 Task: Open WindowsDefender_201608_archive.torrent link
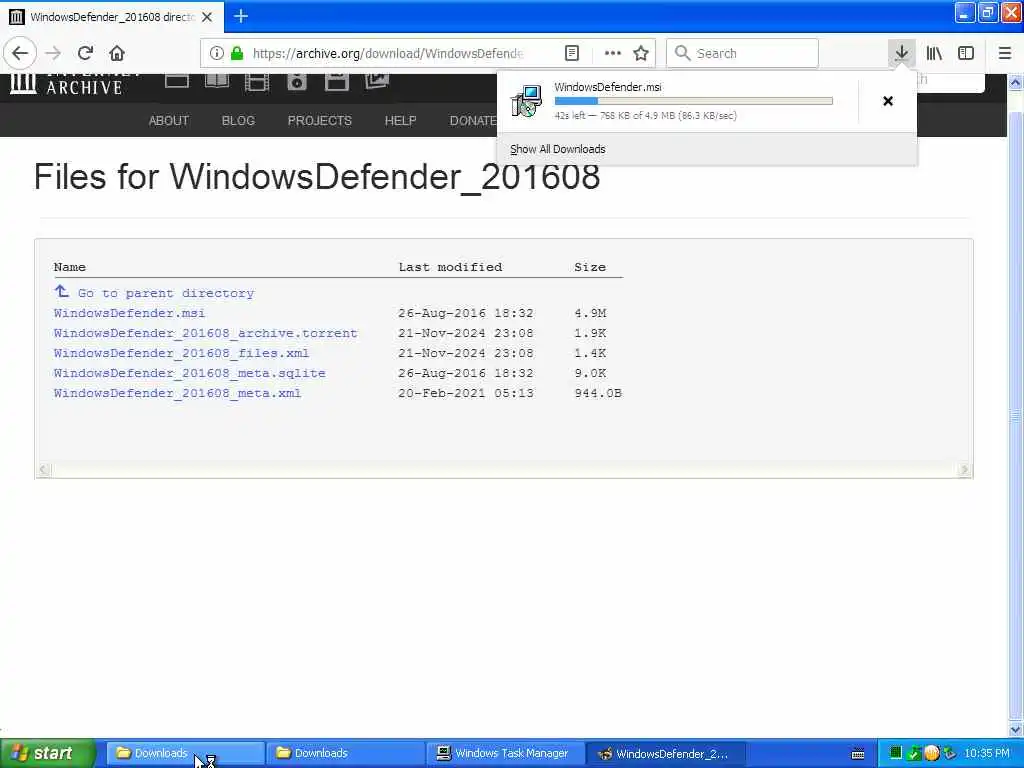(x=206, y=333)
